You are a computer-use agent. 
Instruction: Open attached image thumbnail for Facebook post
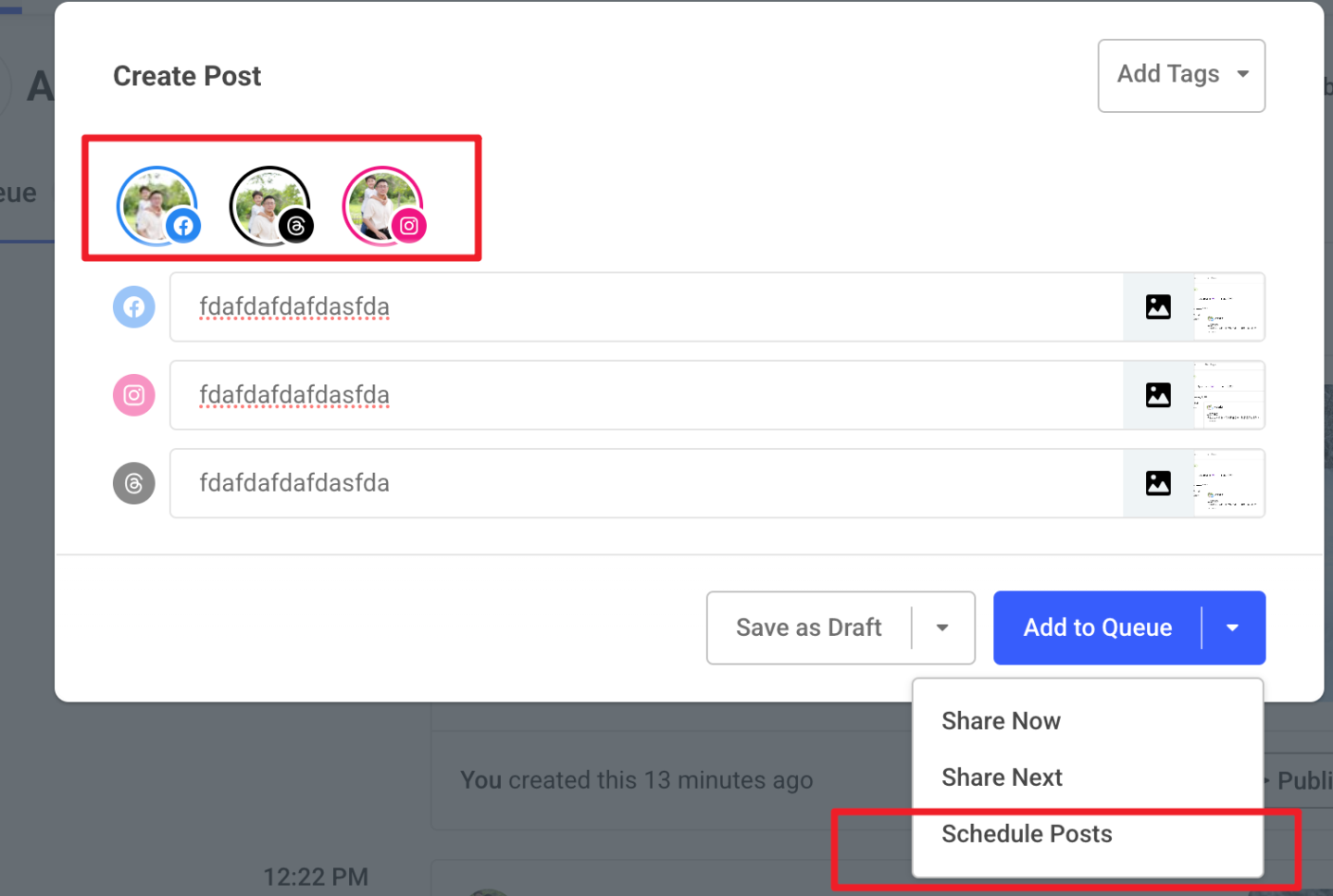click(1227, 306)
